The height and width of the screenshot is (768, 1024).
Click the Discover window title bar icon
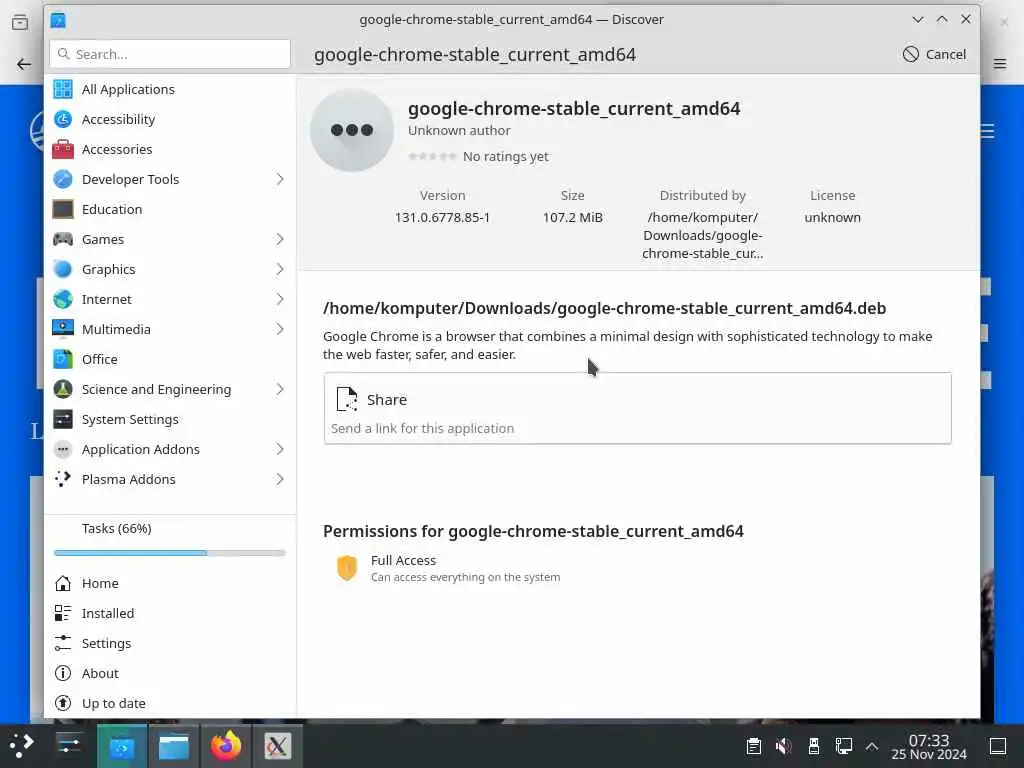click(x=58, y=20)
